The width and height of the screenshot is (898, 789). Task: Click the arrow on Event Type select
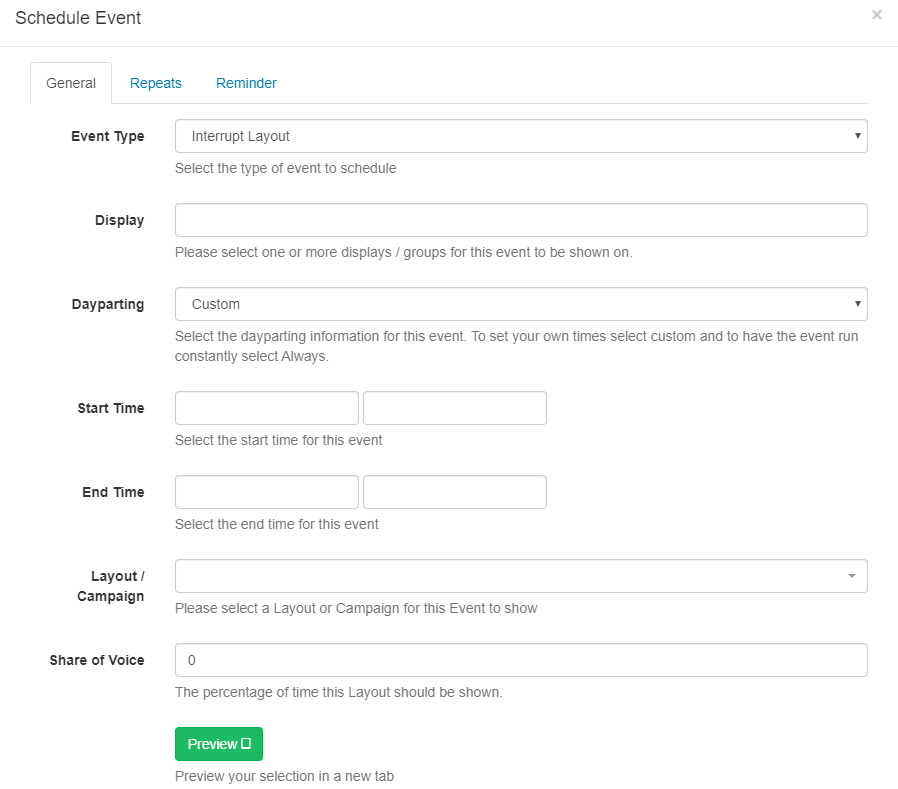coord(857,136)
